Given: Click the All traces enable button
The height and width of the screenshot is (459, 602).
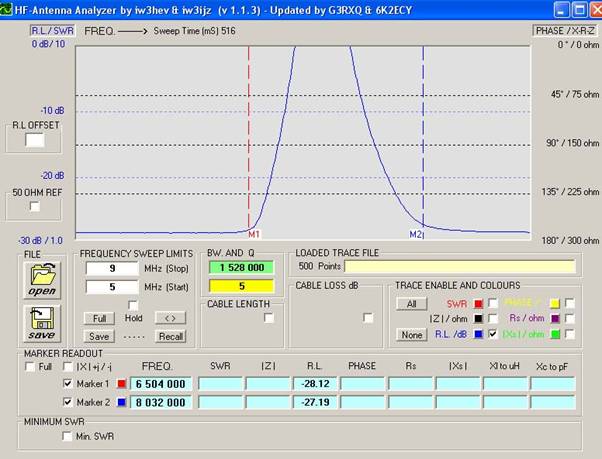Looking at the screenshot, I should 410,303.
